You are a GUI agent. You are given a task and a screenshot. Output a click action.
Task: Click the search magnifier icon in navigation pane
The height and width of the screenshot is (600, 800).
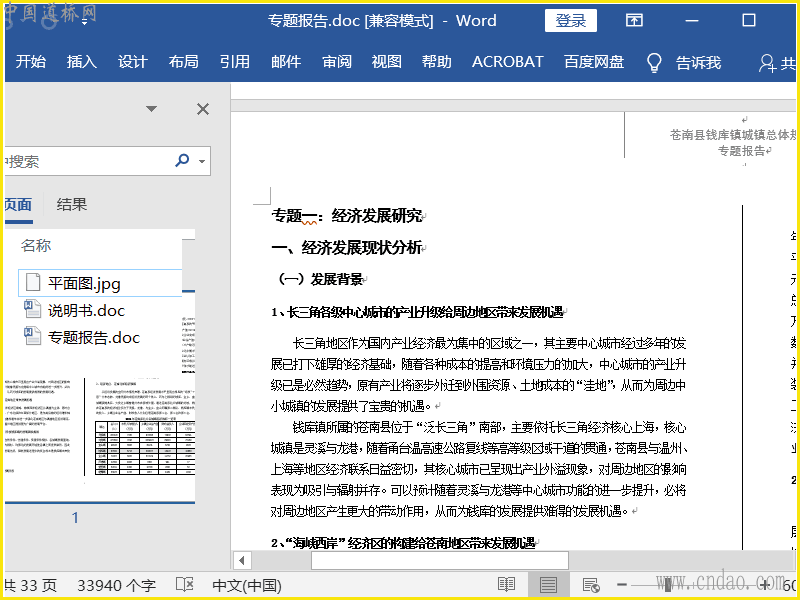click(x=182, y=161)
